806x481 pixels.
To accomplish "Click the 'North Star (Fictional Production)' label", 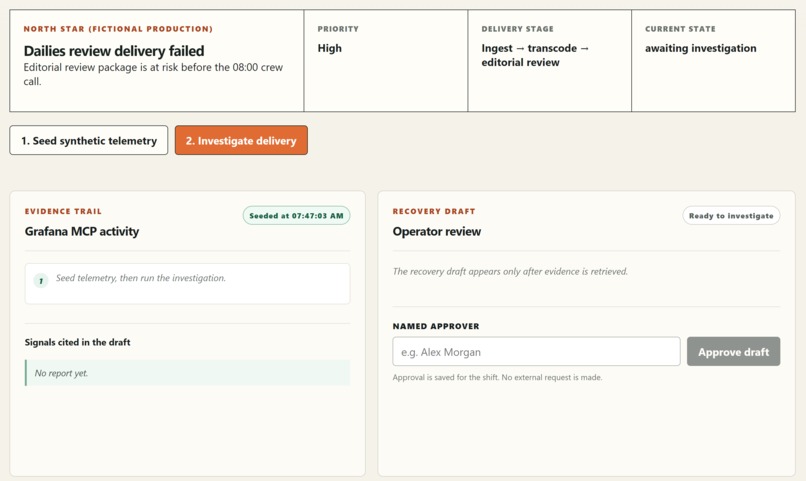I will [x=118, y=29].
